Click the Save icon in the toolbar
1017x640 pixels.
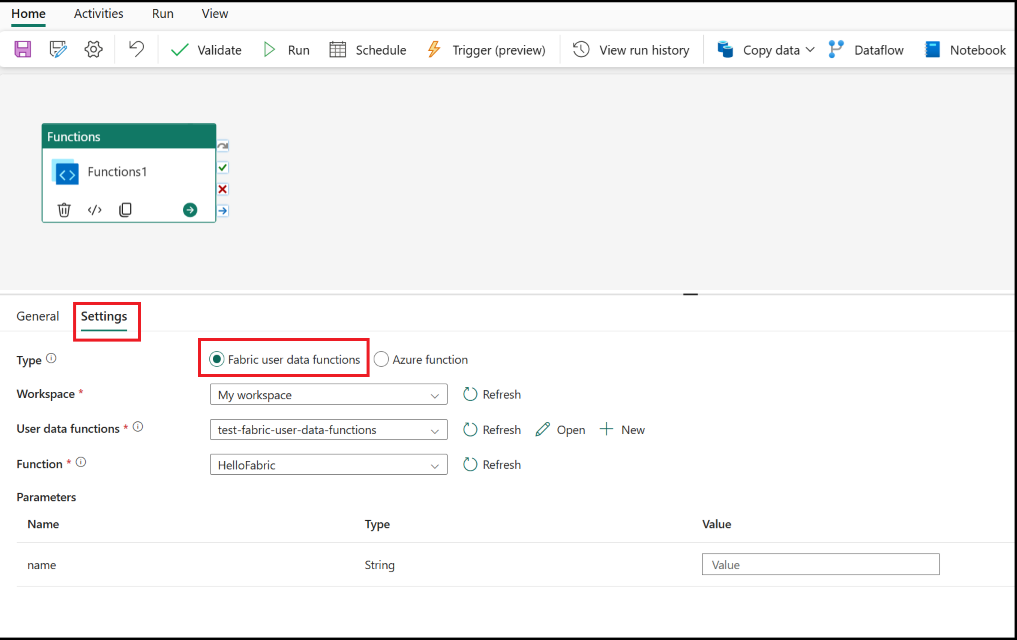pos(22,49)
